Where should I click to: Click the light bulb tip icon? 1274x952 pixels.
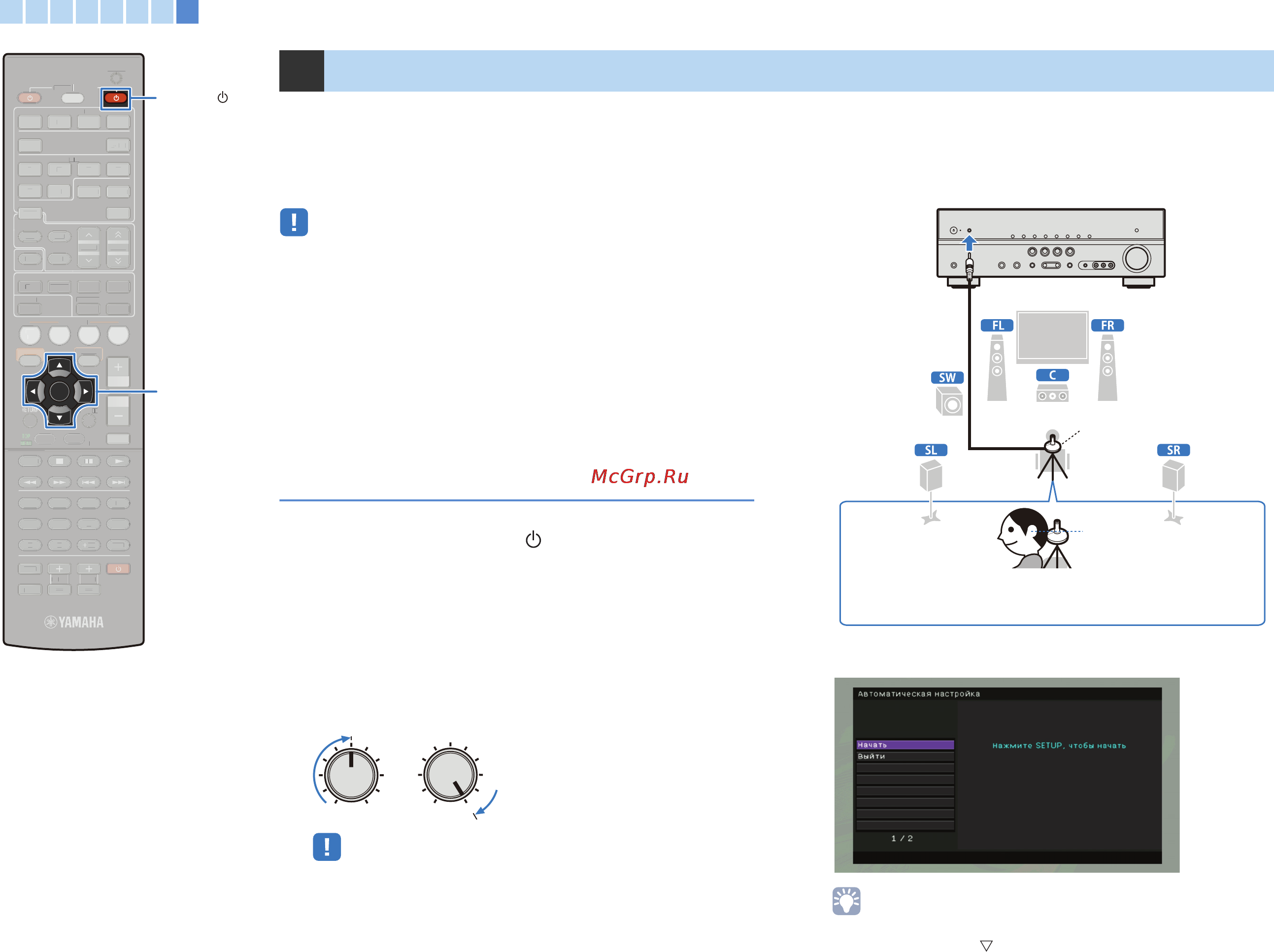pyautogui.click(x=846, y=901)
